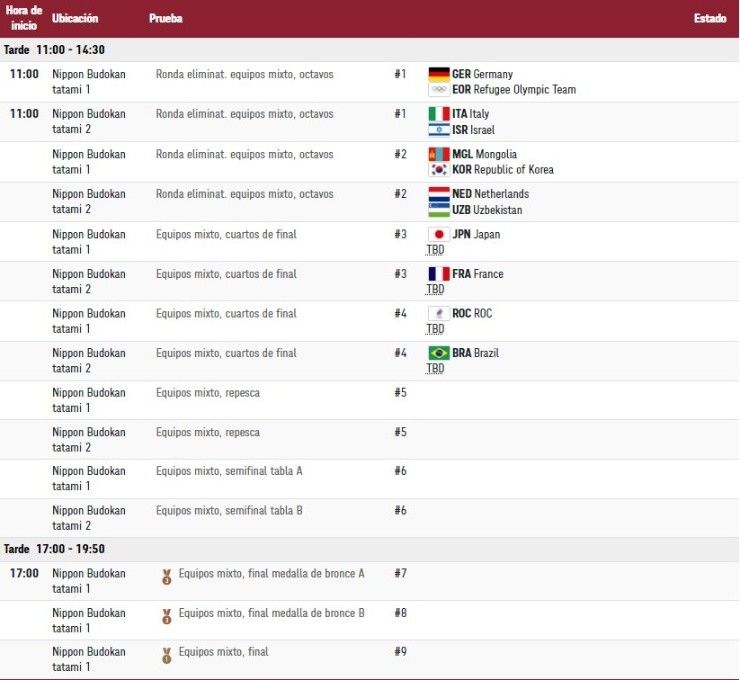Click the Refugee Olympic Team flag icon
The width and height of the screenshot is (740, 680).
coord(438,90)
